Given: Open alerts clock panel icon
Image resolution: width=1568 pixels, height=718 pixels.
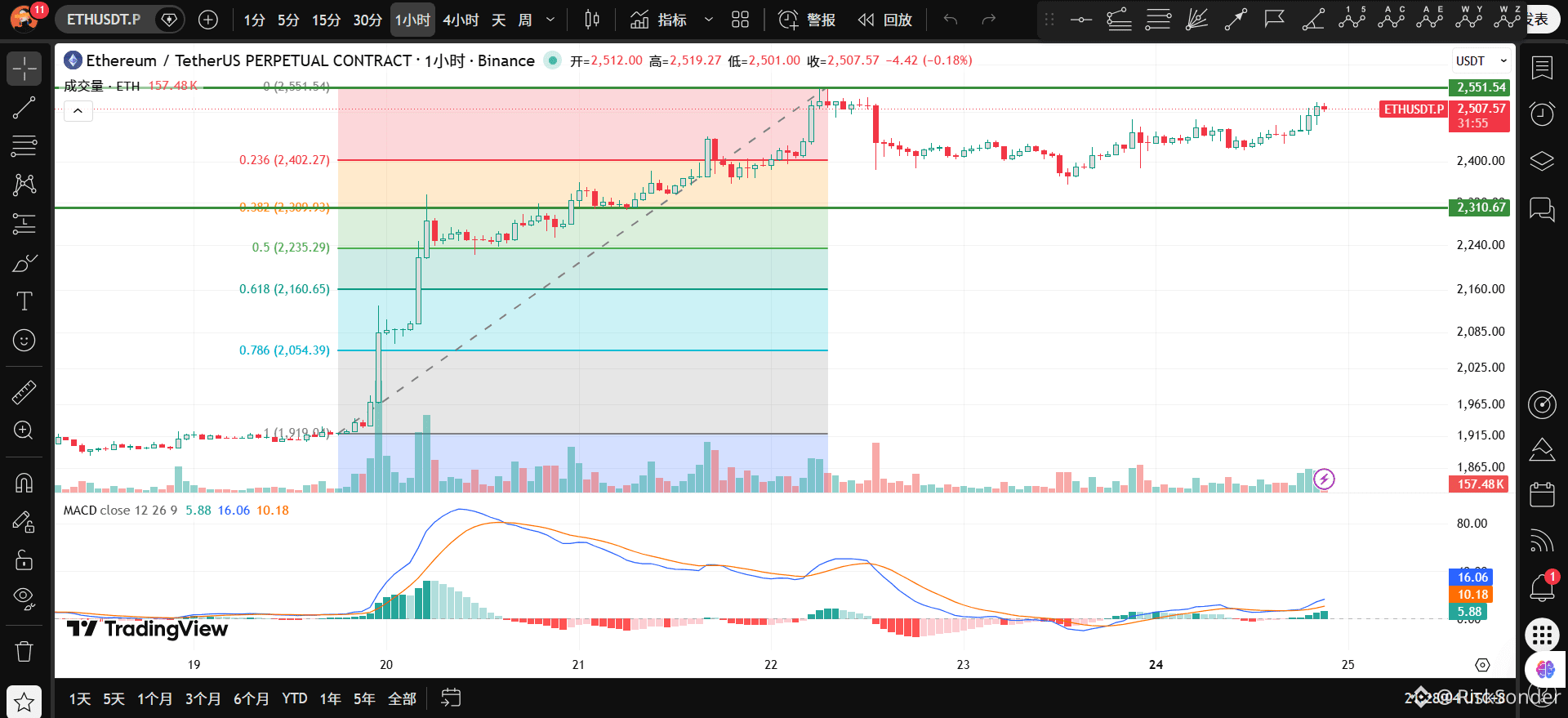Looking at the screenshot, I should [1542, 114].
